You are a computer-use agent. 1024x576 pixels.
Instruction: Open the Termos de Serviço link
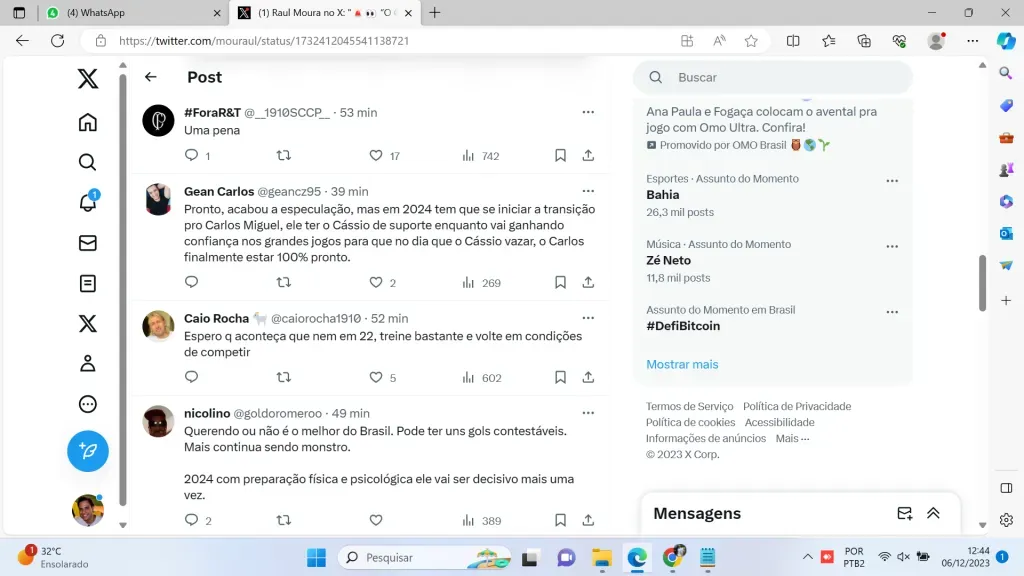tap(689, 406)
